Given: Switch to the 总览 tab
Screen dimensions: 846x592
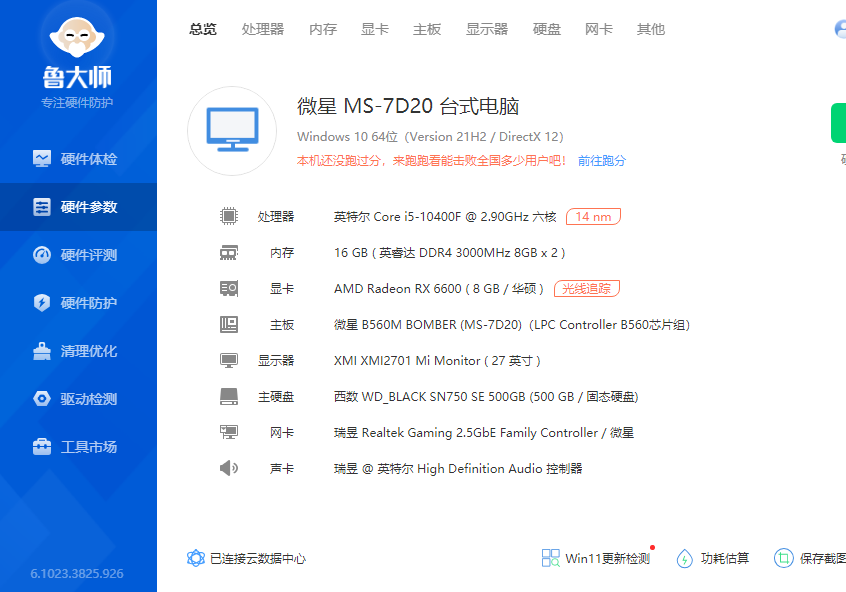Looking at the screenshot, I should 203,29.
